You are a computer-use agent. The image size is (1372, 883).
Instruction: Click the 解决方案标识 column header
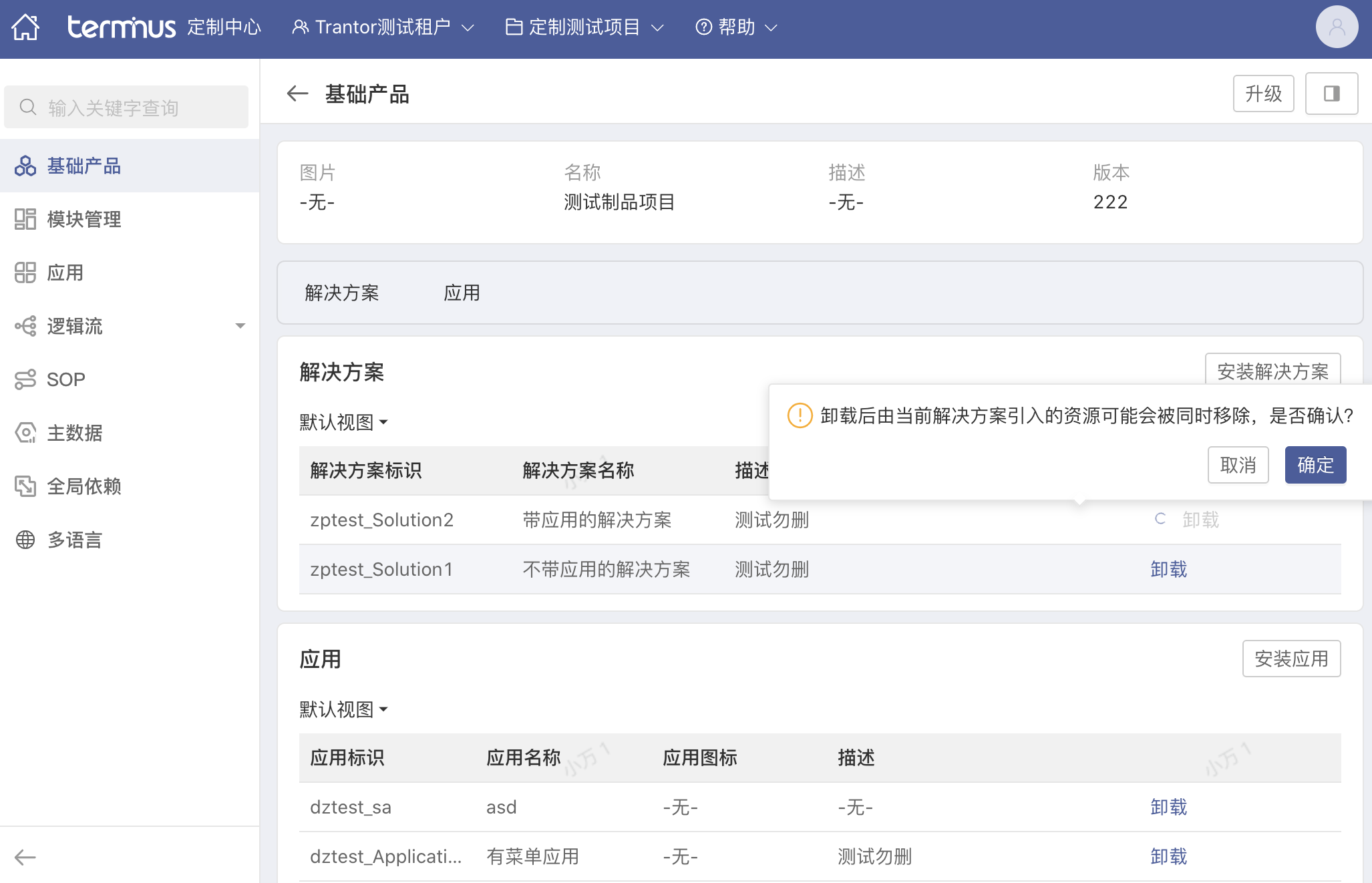pos(365,470)
